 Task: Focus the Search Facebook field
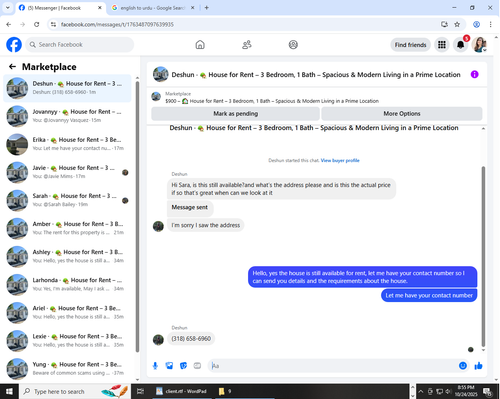(x=80, y=45)
